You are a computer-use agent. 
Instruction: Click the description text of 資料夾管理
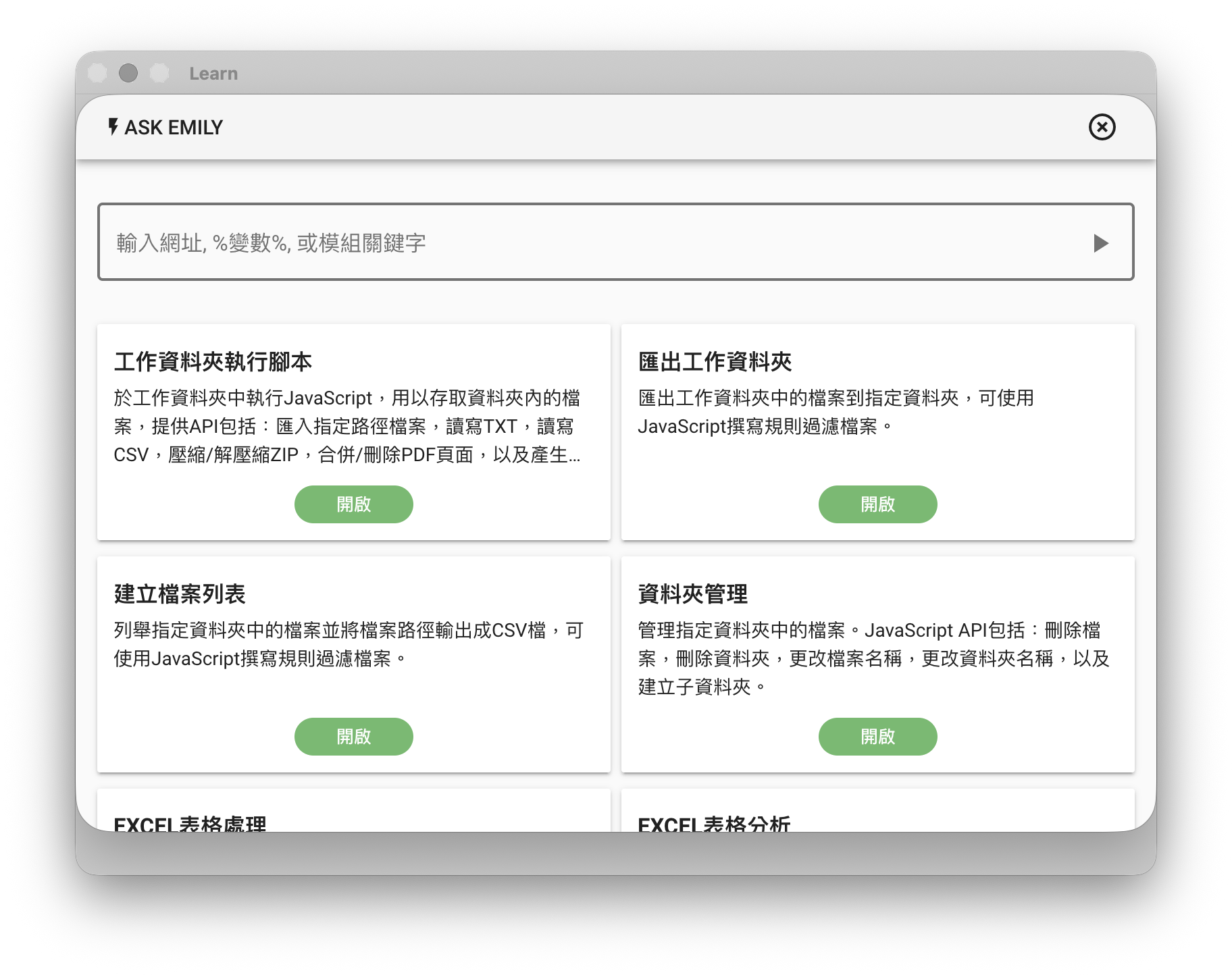(x=873, y=658)
